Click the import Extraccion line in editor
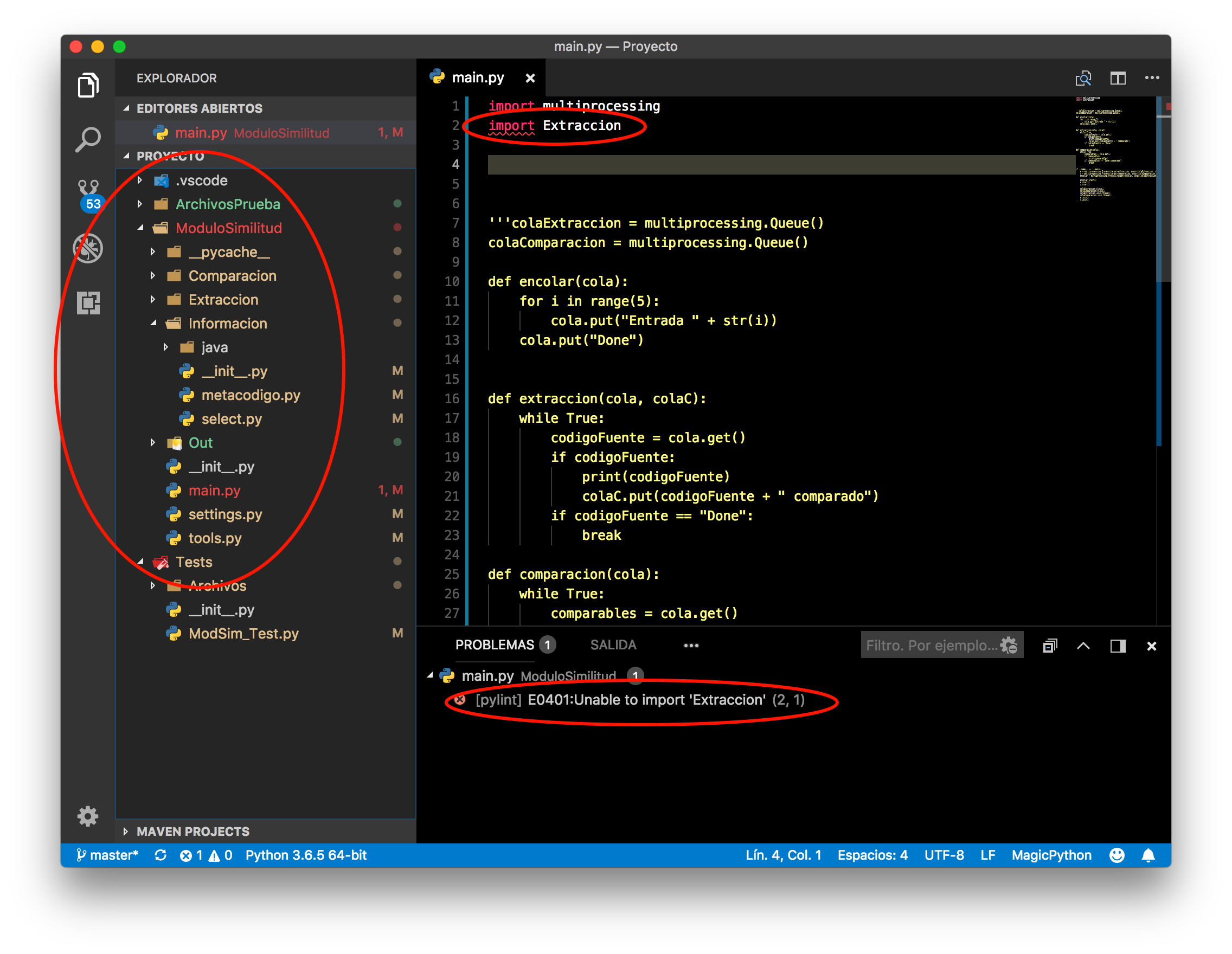This screenshot has height=954, width=1232. tap(554, 125)
